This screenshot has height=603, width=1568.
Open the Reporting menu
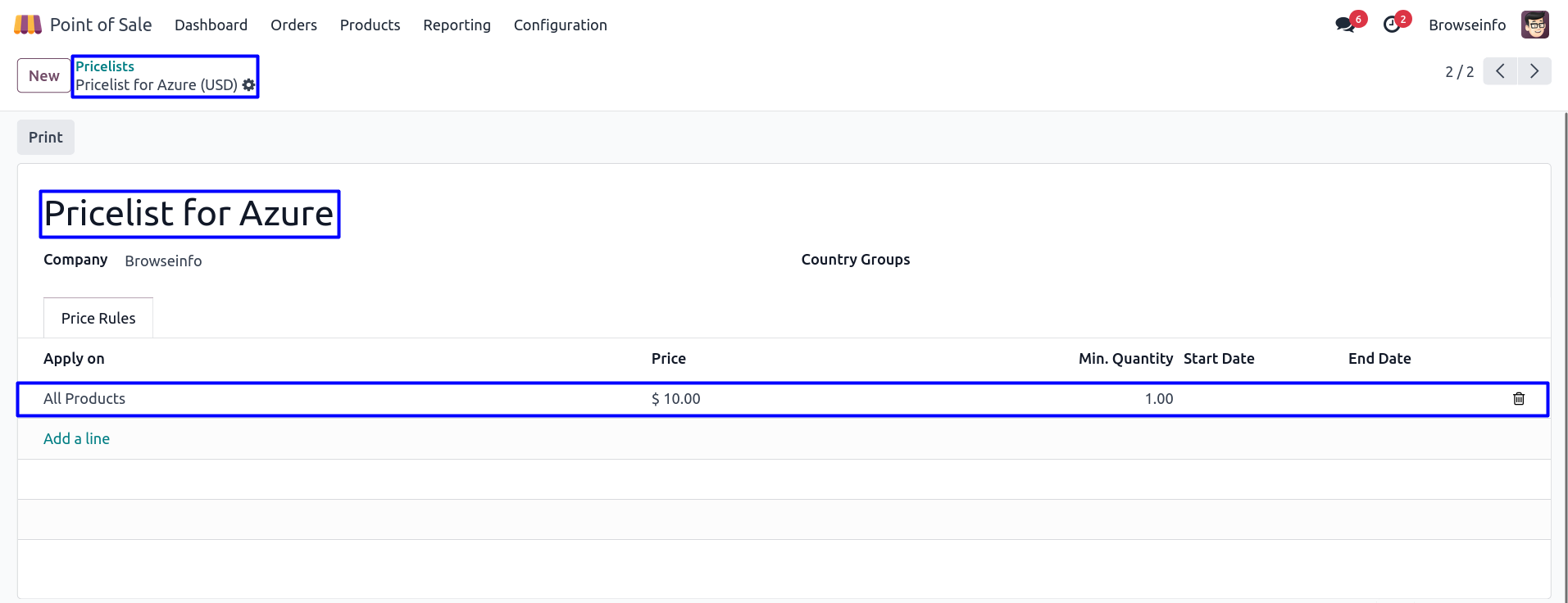click(x=457, y=25)
